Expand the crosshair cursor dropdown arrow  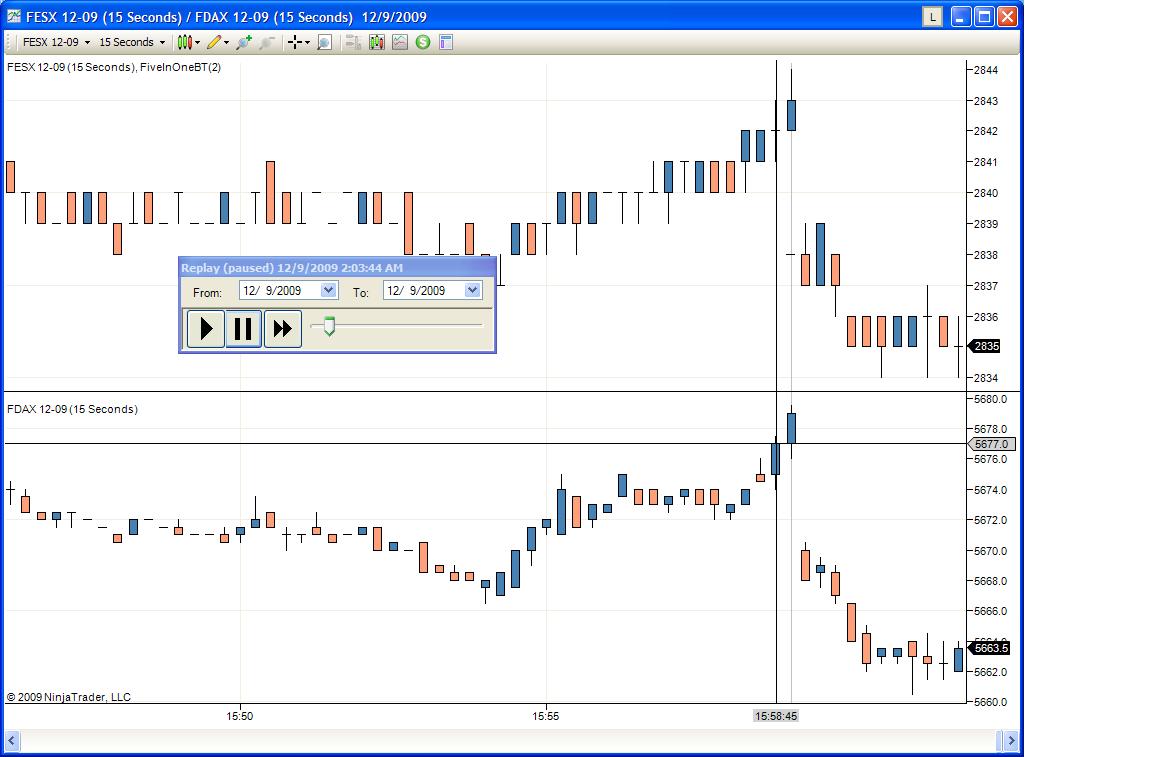307,43
